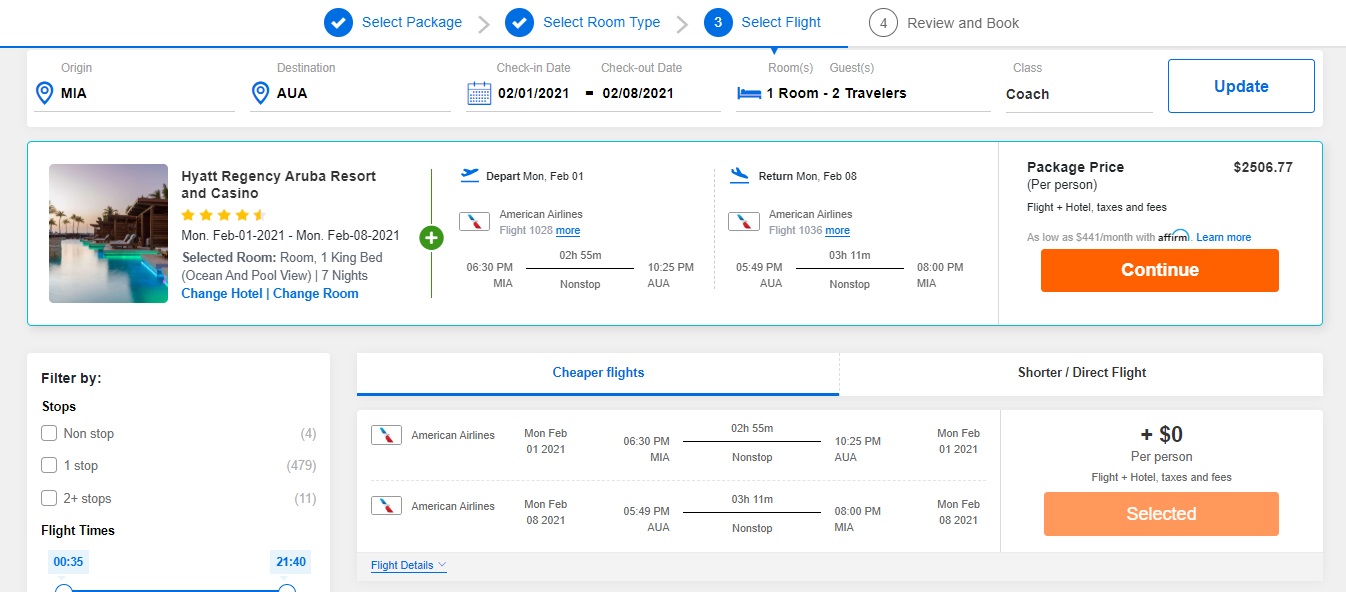Screen dimensions: 1346x592
Task: Click the left Flight Times slider handle
Action: (x=64, y=588)
